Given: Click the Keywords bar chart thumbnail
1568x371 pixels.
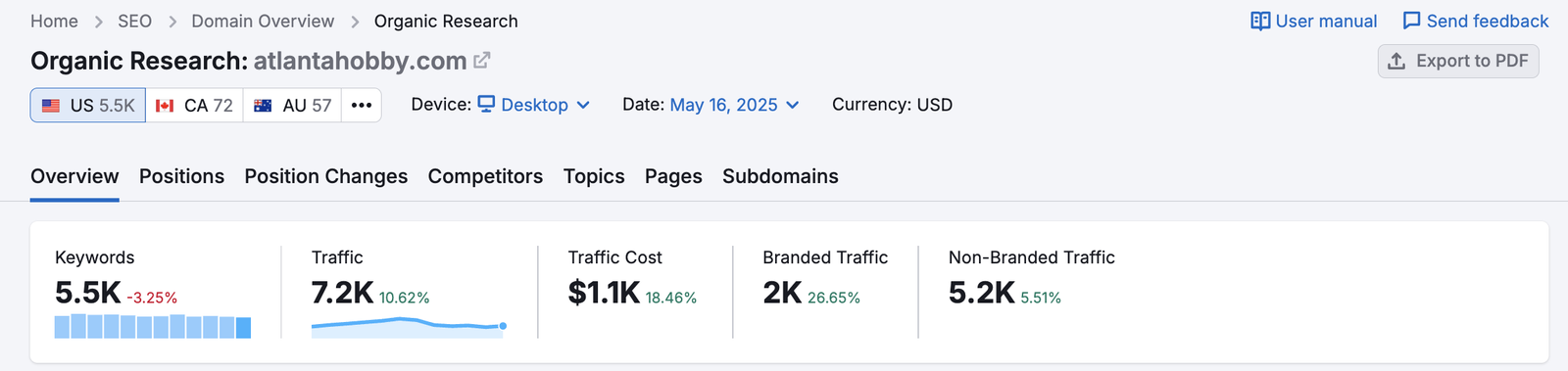Looking at the screenshot, I should (x=153, y=327).
